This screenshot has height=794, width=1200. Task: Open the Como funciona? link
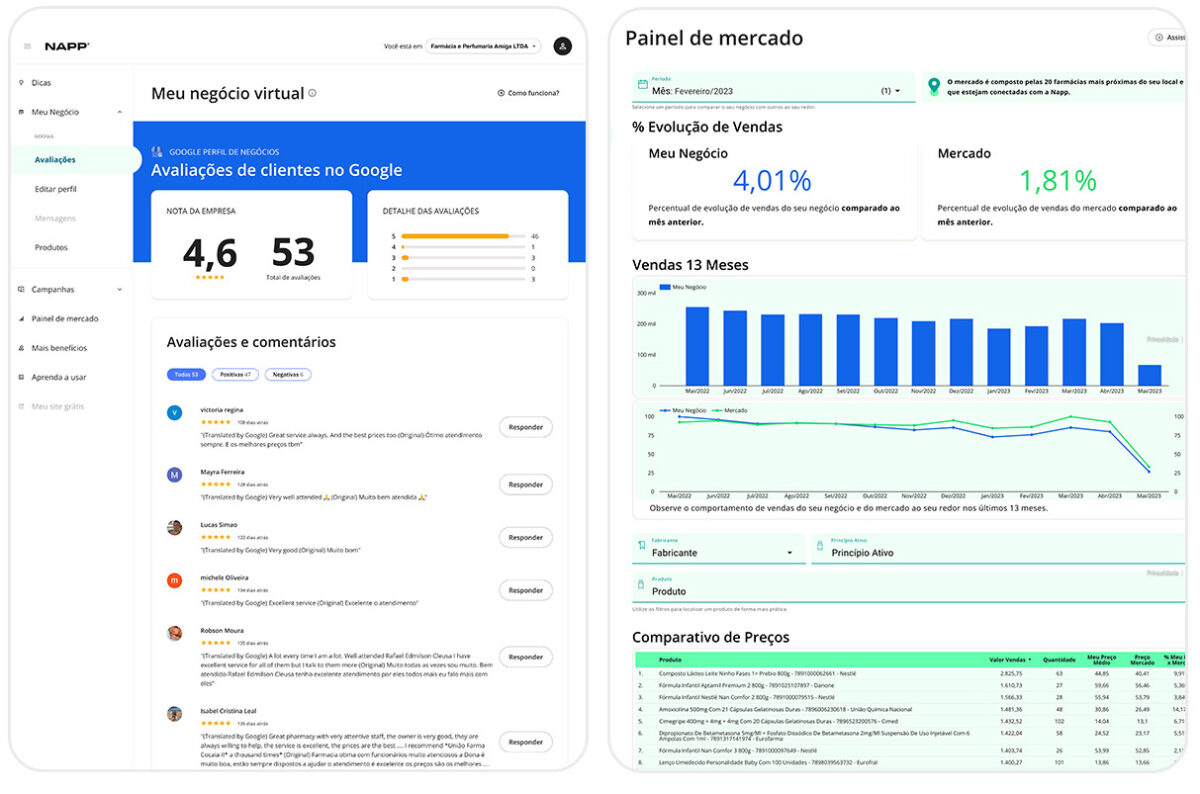(528, 93)
